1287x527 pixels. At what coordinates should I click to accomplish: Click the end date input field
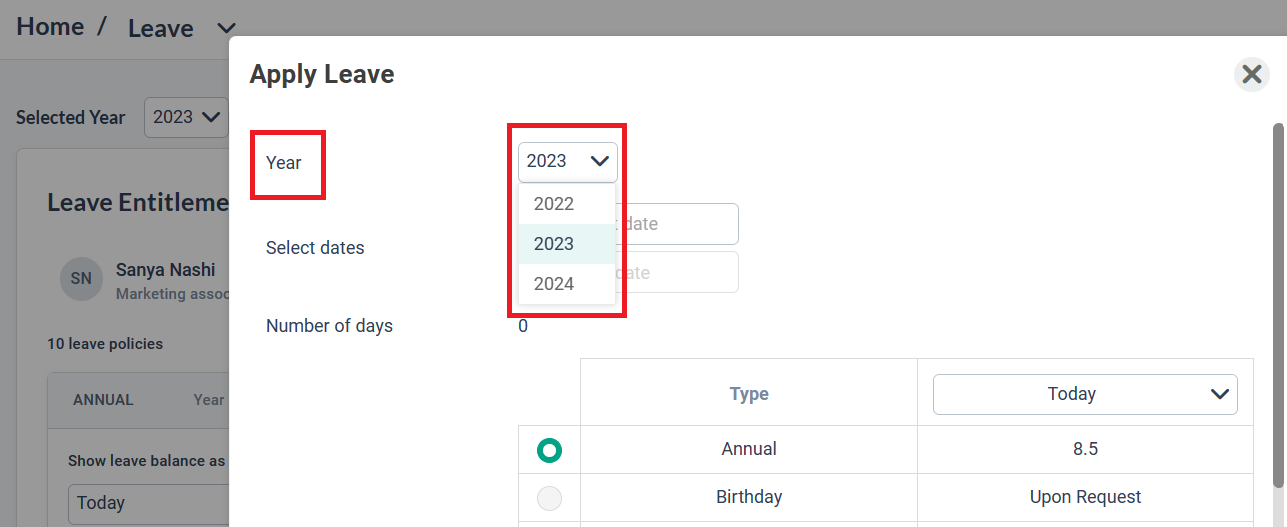(677, 272)
